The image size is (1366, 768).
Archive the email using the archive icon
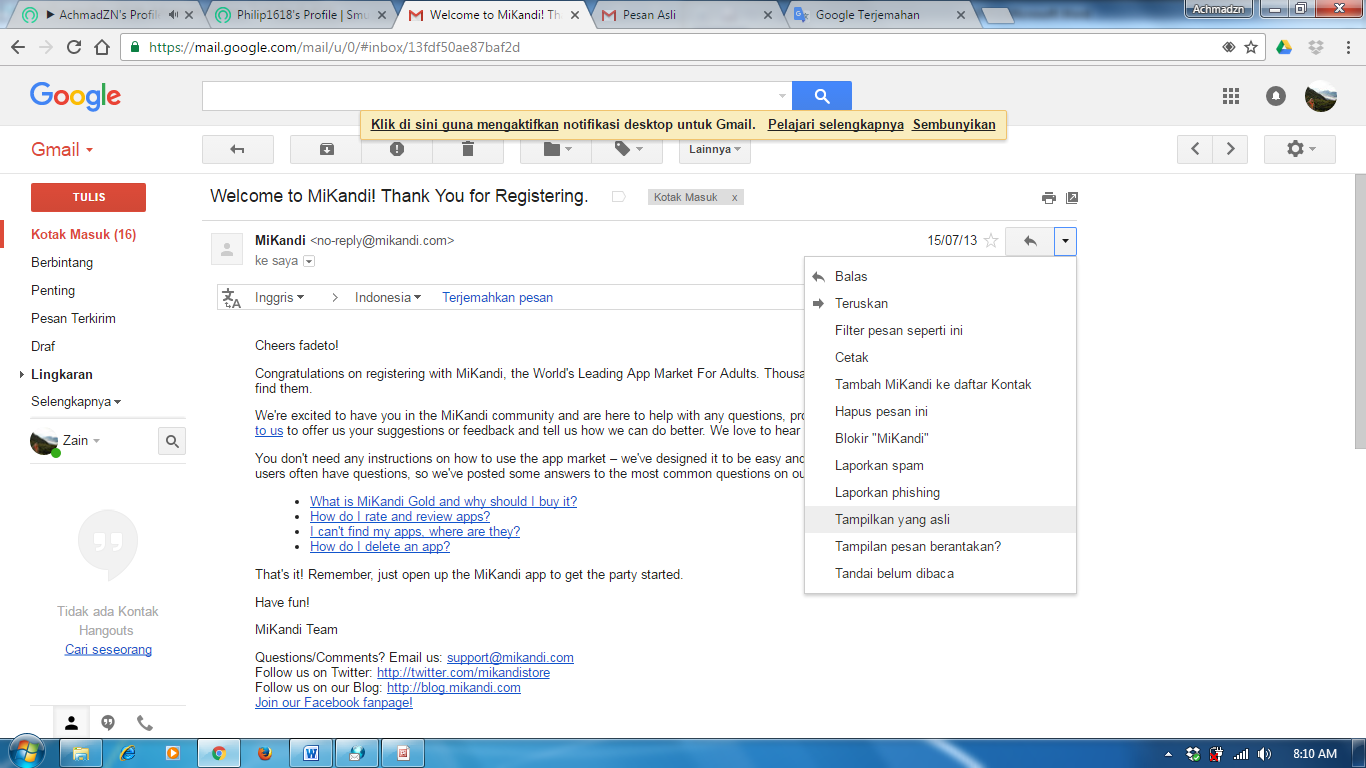(325, 149)
